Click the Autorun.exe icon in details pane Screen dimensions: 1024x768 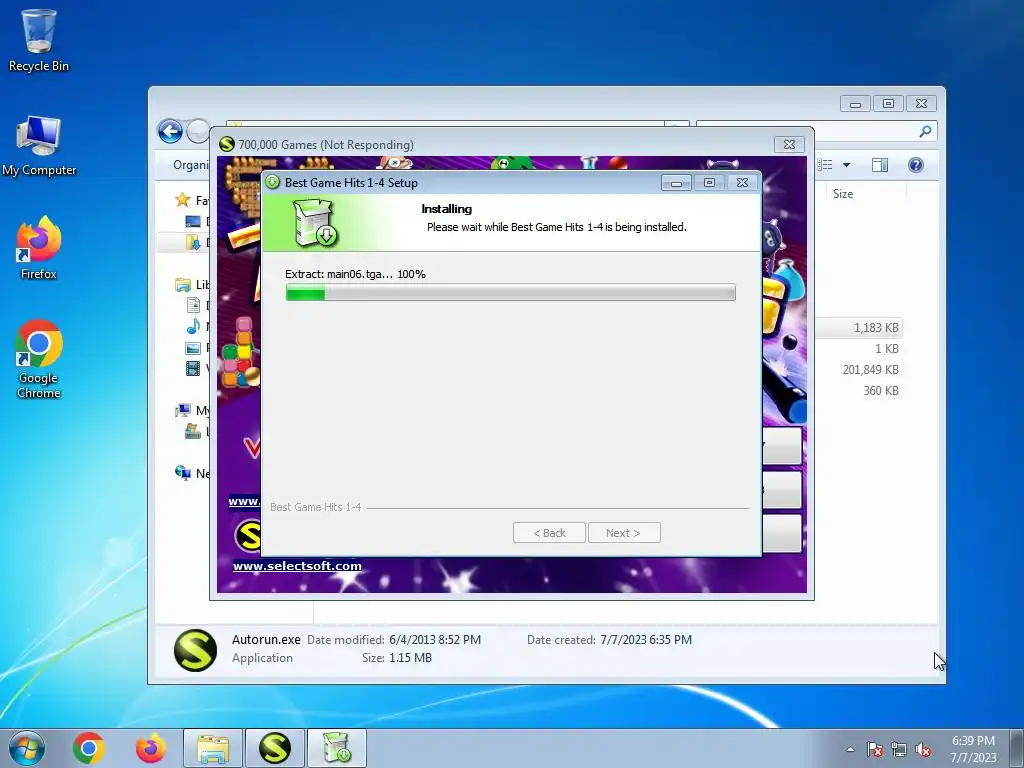[195, 650]
